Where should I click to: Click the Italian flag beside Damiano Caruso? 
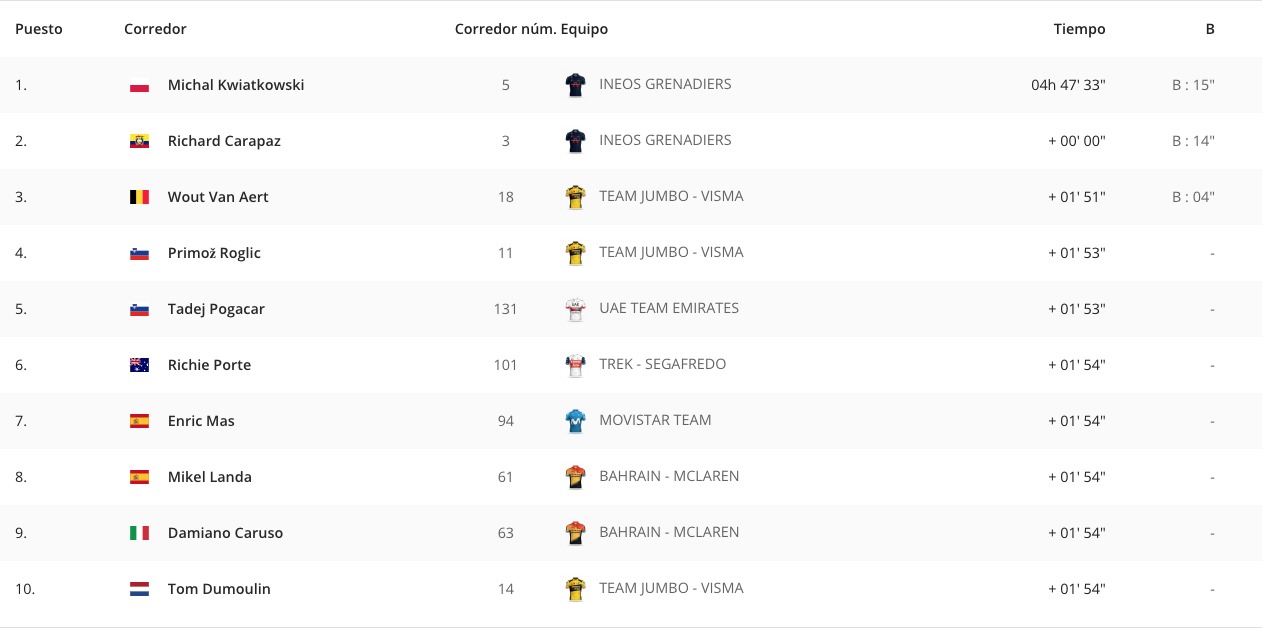coord(139,533)
